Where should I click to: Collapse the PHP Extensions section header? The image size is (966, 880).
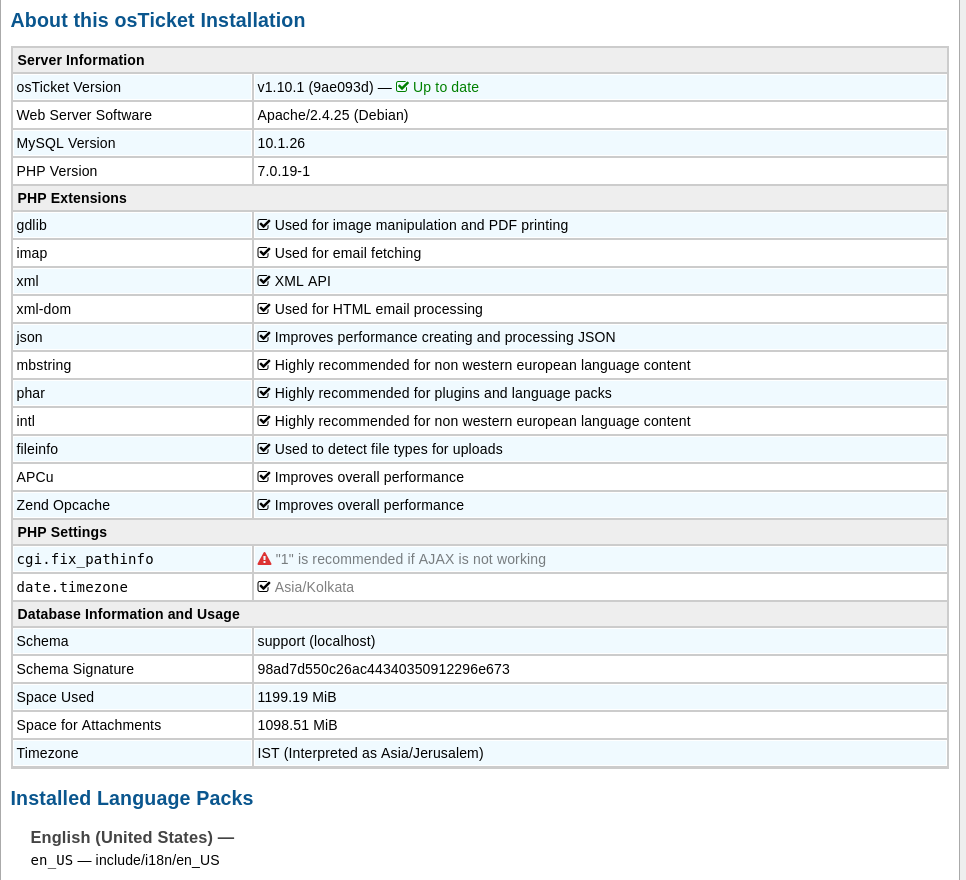71,197
